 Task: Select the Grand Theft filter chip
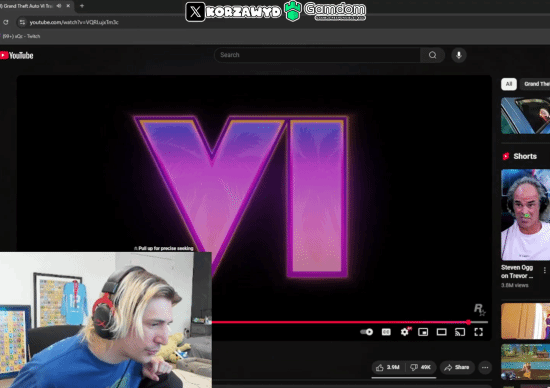[x=536, y=84]
